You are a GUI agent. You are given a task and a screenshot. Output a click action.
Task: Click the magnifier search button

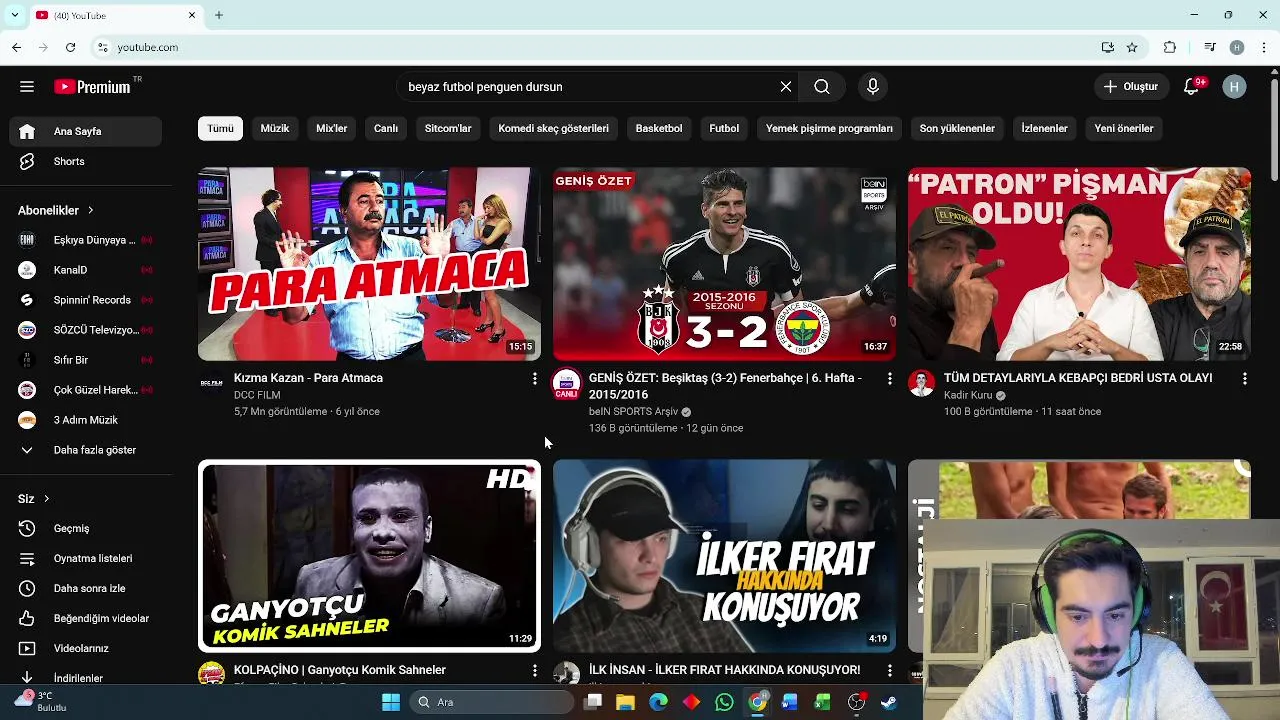822,87
